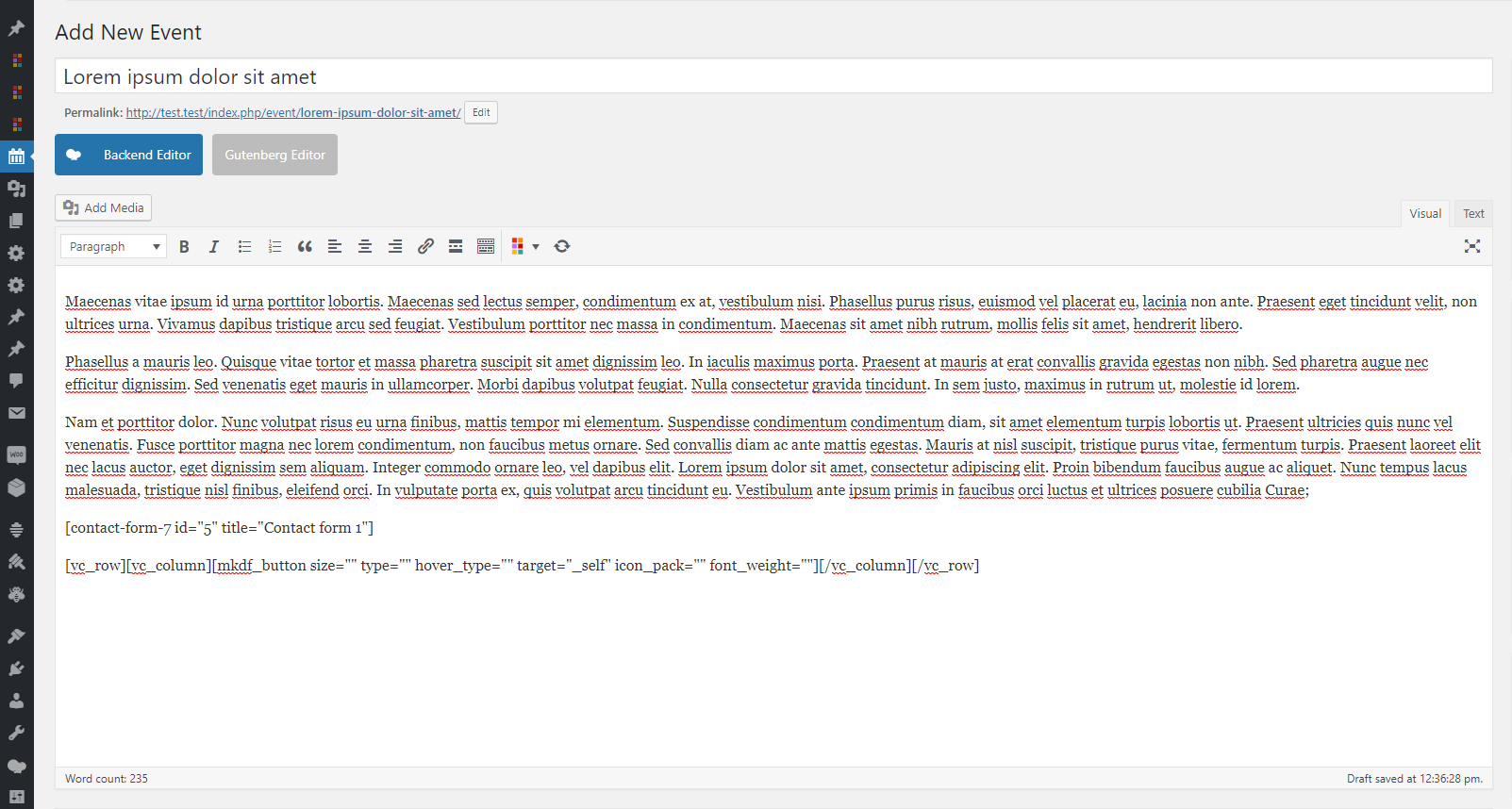
Task: Click the Backend Editor button
Action: (x=128, y=155)
